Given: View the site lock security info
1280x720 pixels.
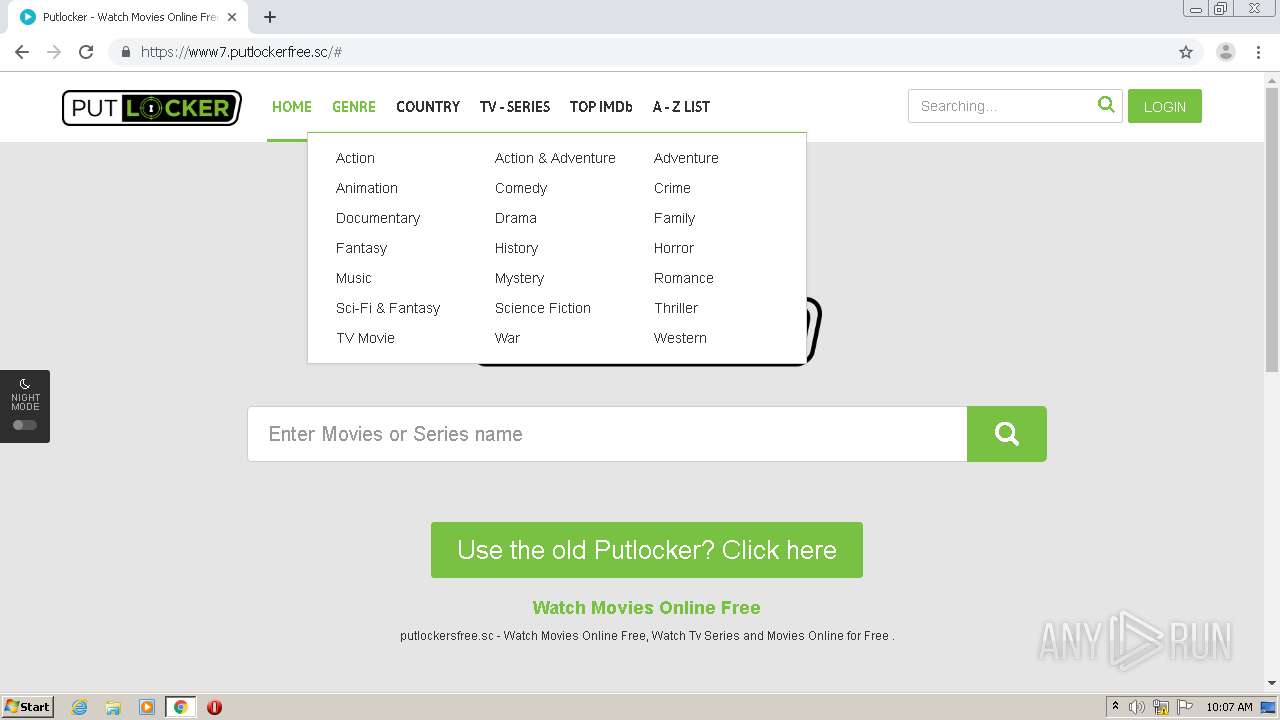Looking at the screenshot, I should (125, 52).
